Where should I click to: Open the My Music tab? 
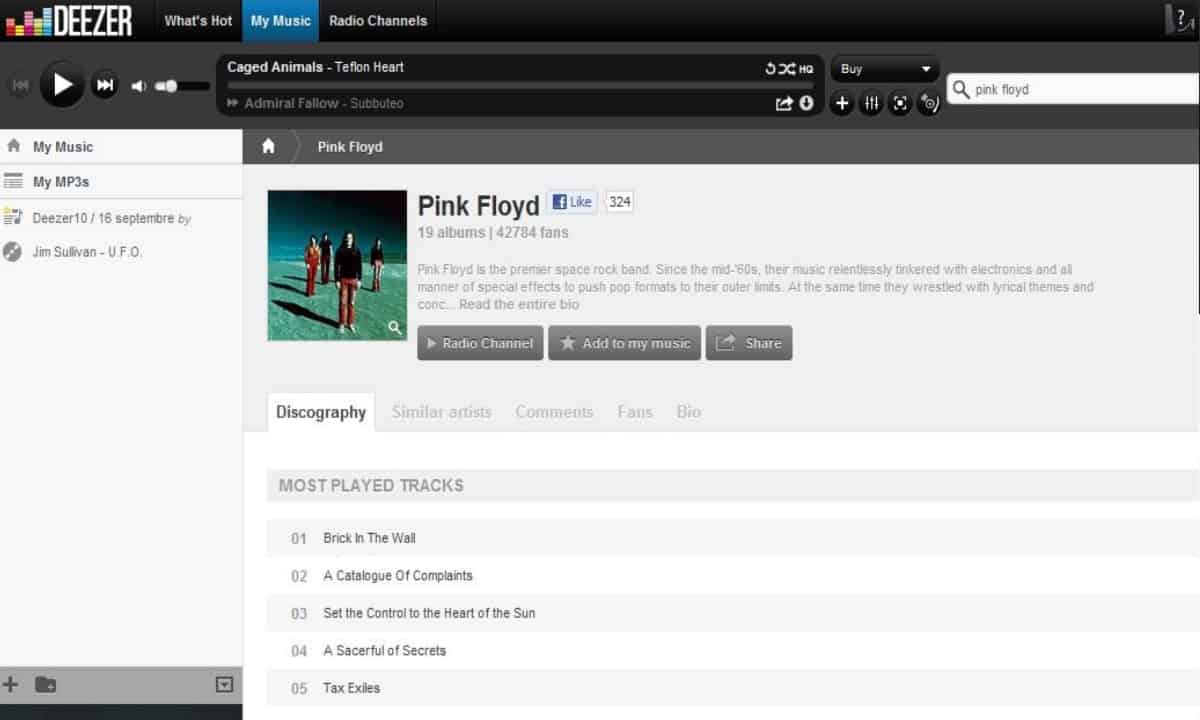[281, 20]
